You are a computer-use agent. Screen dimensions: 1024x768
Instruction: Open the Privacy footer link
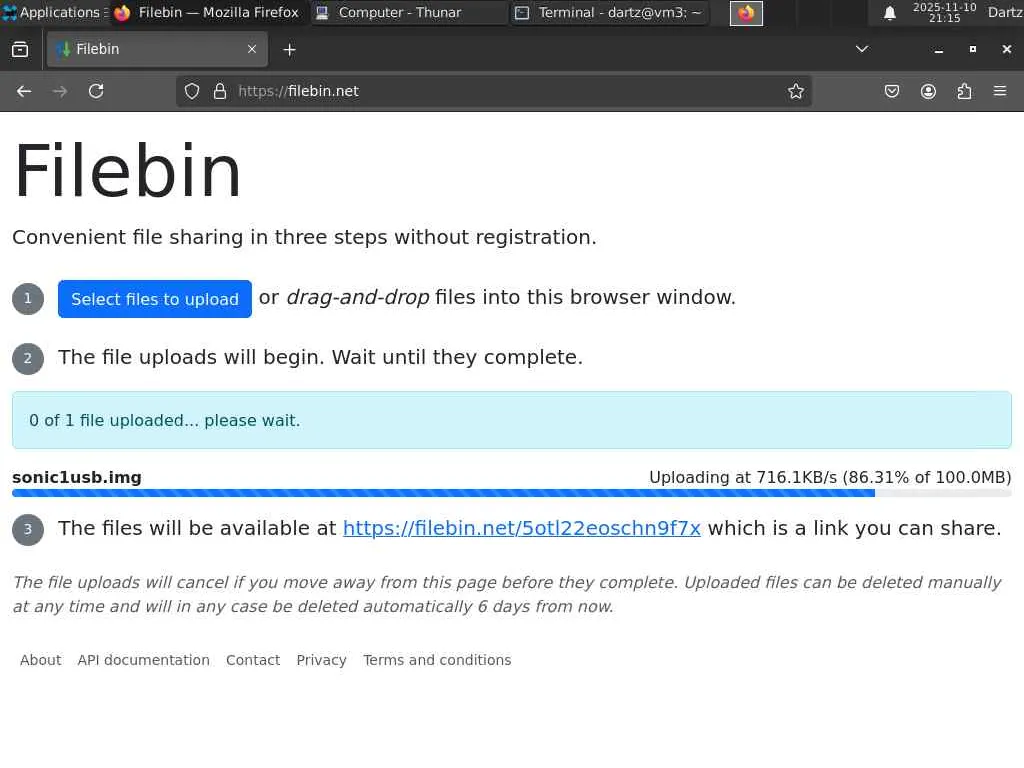[x=321, y=660]
